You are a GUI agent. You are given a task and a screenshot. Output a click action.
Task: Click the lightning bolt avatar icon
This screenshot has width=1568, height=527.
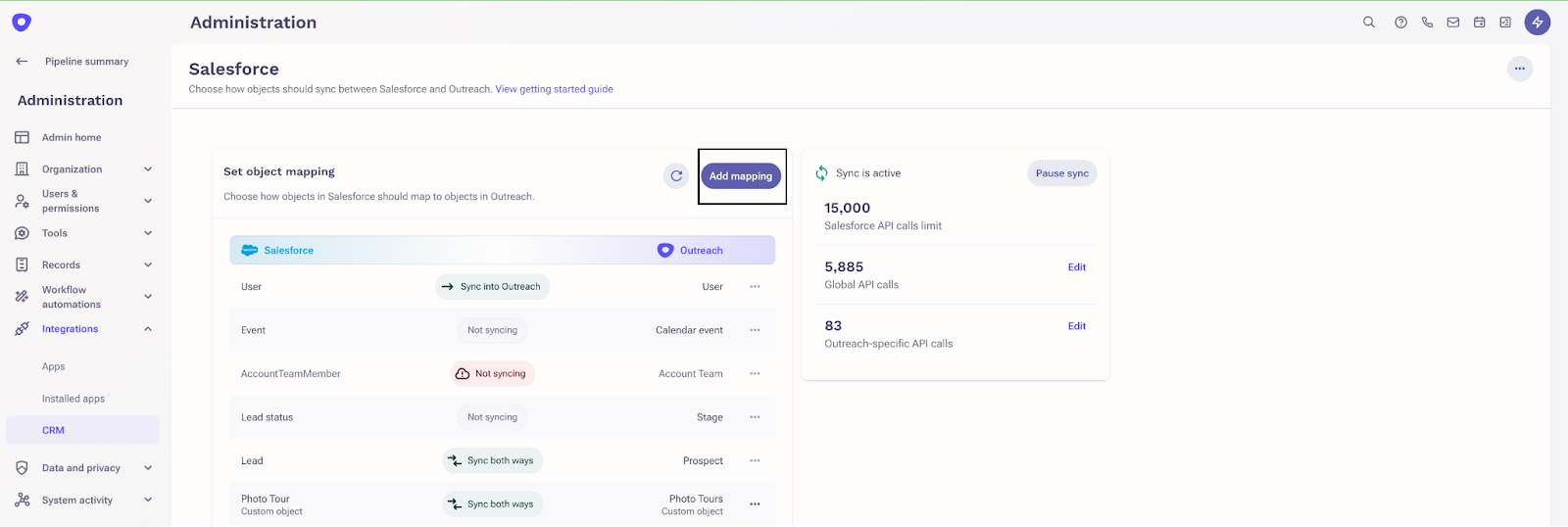coord(1538,22)
